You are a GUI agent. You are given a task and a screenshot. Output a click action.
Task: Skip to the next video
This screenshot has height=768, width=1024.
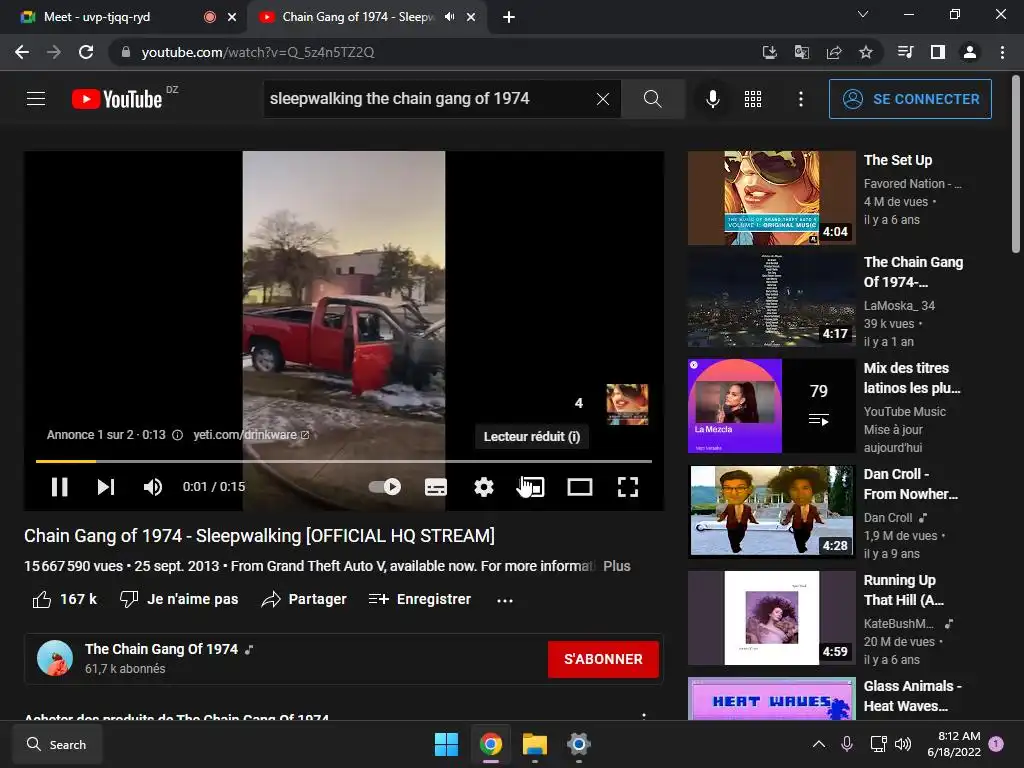106,487
